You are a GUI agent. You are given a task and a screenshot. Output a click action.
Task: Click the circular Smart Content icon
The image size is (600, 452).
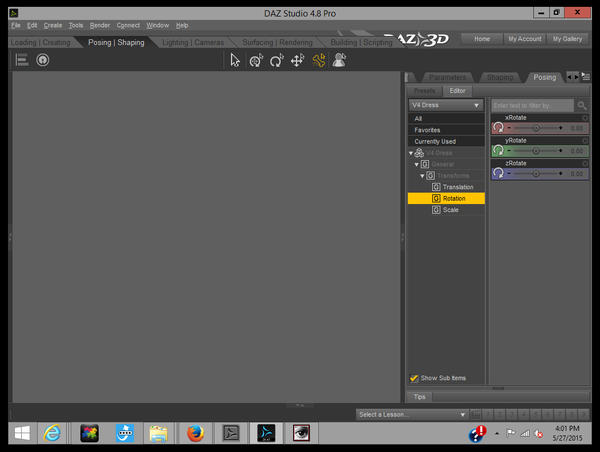[x=42, y=60]
